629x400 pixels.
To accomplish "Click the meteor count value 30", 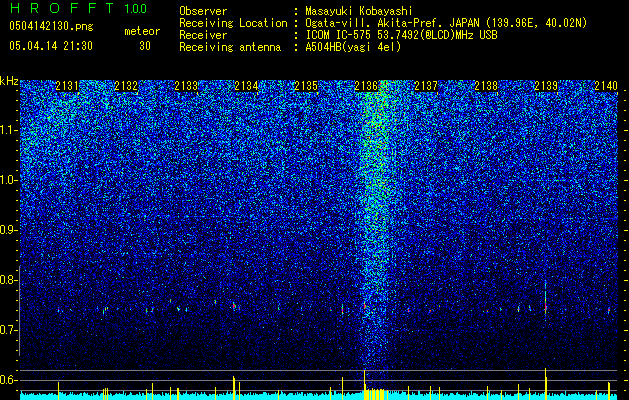I will [145, 46].
